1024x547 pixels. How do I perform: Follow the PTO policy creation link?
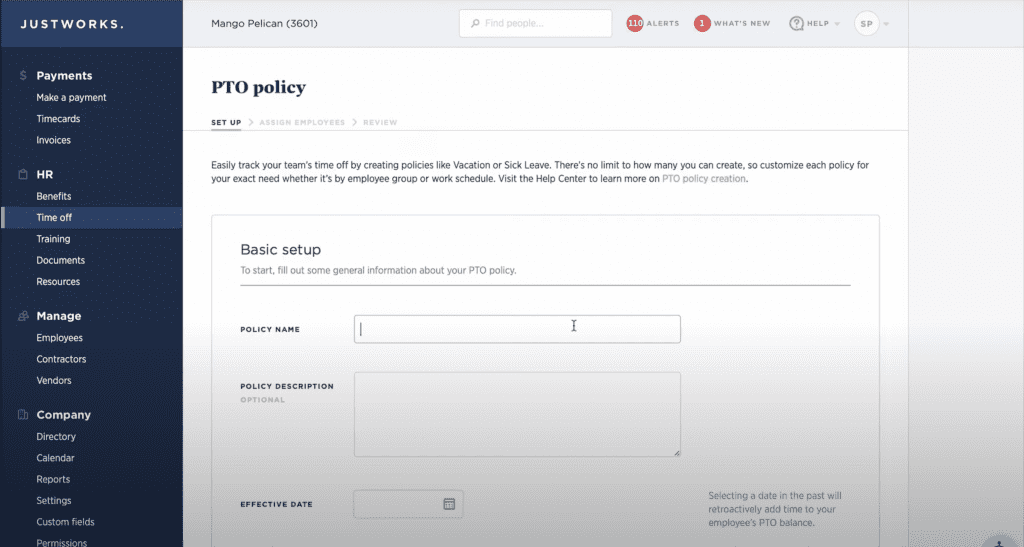coord(703,179)
